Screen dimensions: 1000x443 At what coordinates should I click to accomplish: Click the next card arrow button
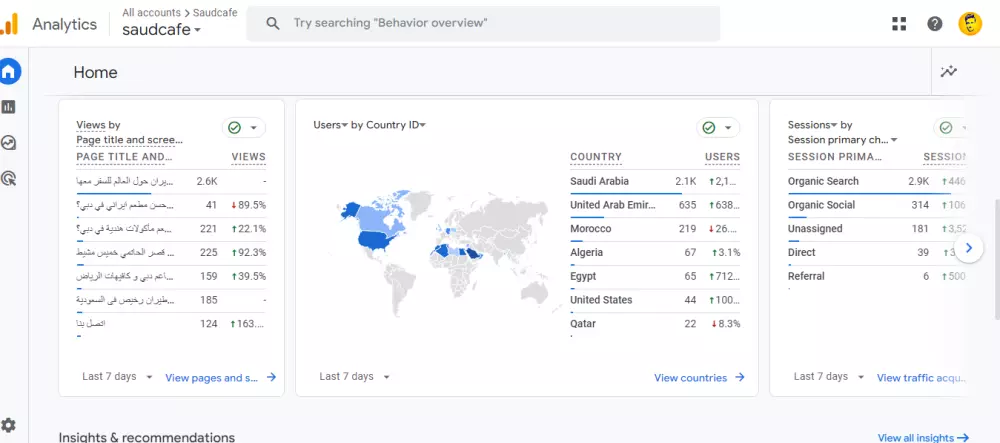(969, 248)
